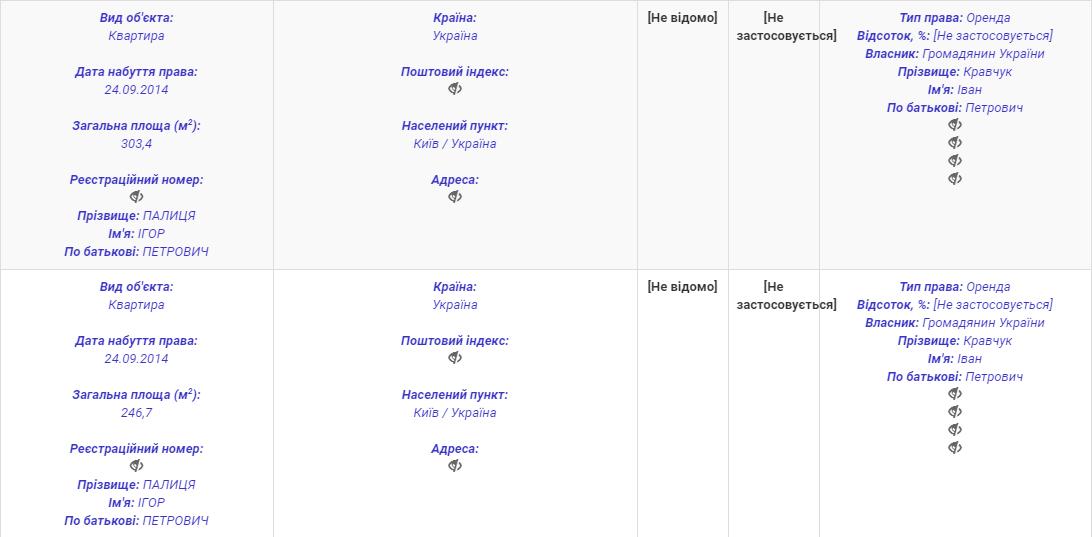Click last hidden icon under owner Петрович, 246,7 row
Screen dimensions: 1092x537
click(955, 448)
